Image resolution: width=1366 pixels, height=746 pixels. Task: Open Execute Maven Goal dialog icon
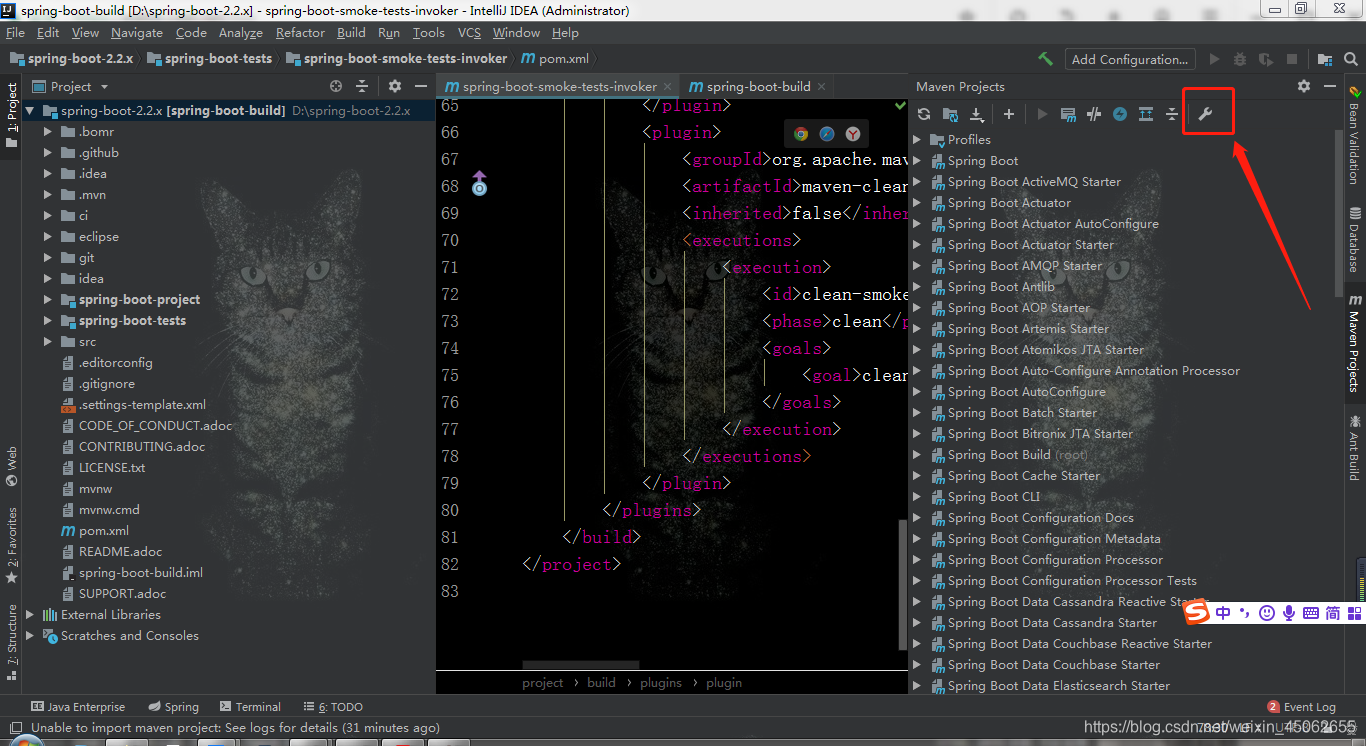click(1068, 114)
